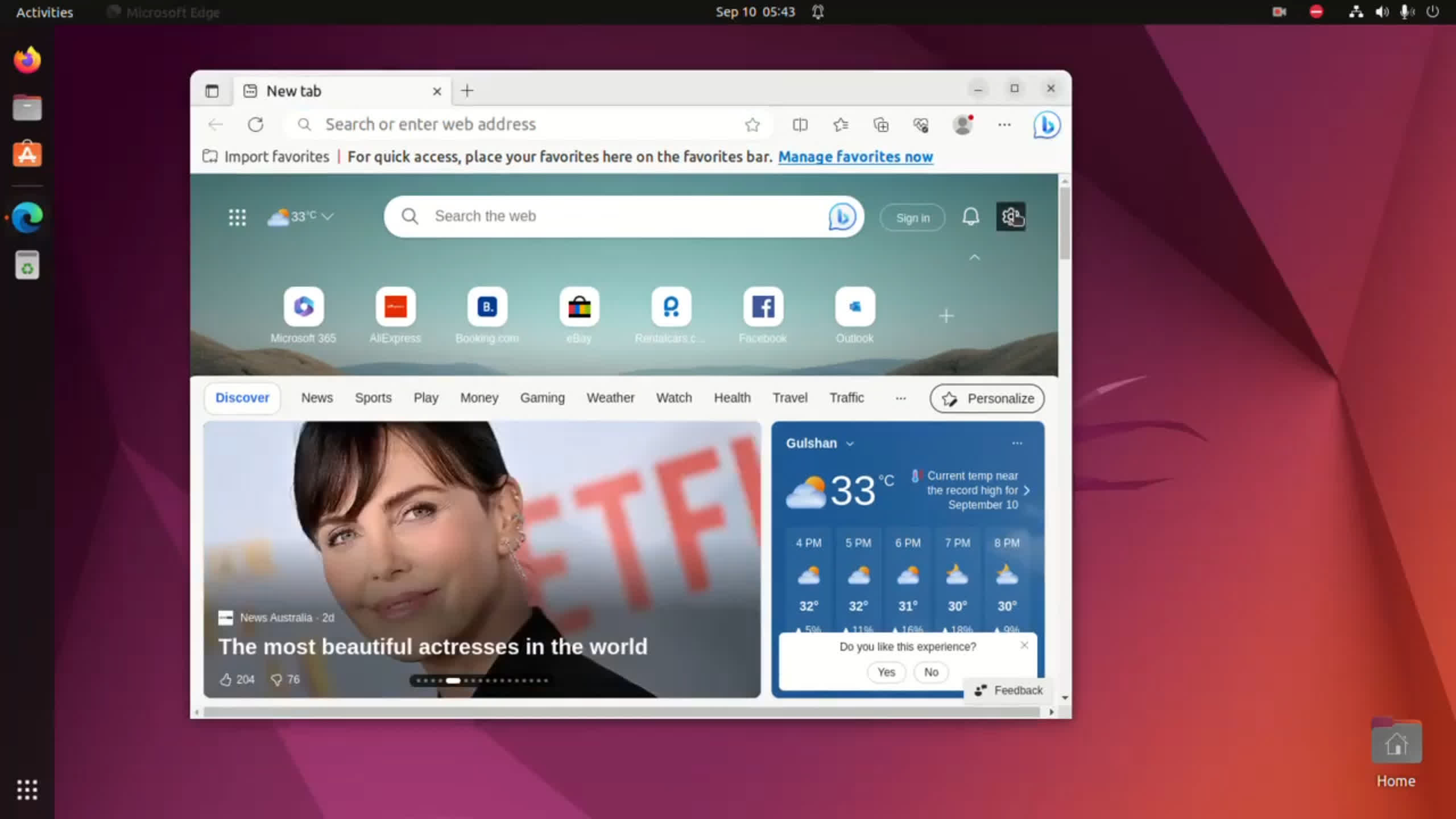Switch to the Money tab
Viewport: 1456px width, 819px height.
(479, 398)
